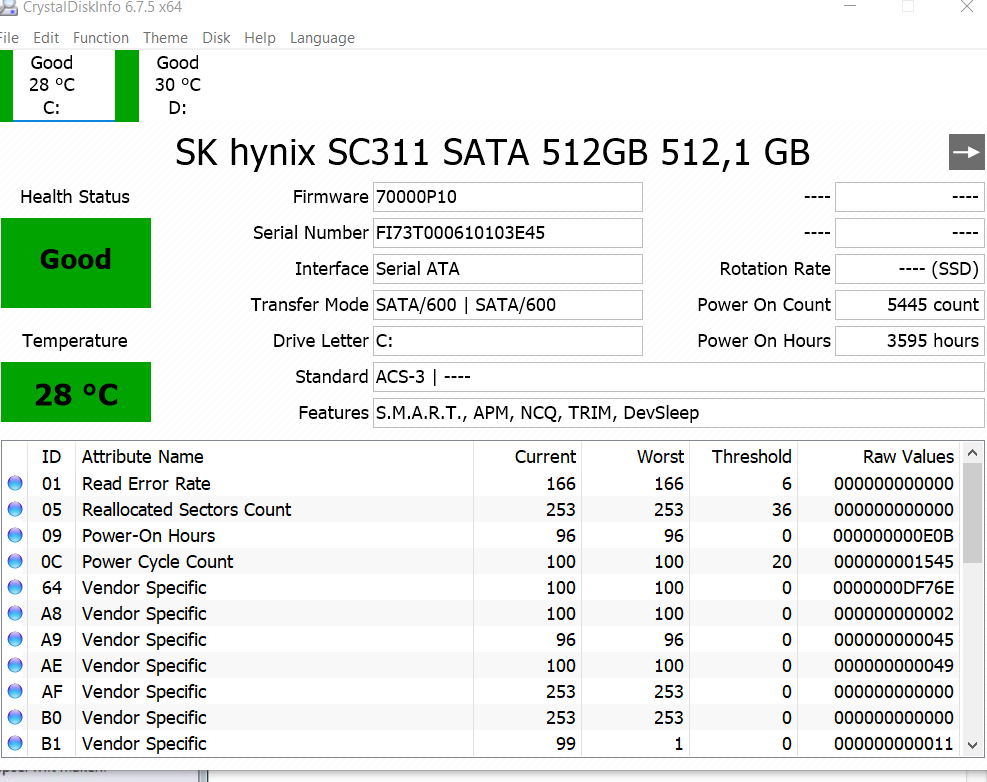
Task: Click scroll down arrow of attribute list
Action: point(972,745)
